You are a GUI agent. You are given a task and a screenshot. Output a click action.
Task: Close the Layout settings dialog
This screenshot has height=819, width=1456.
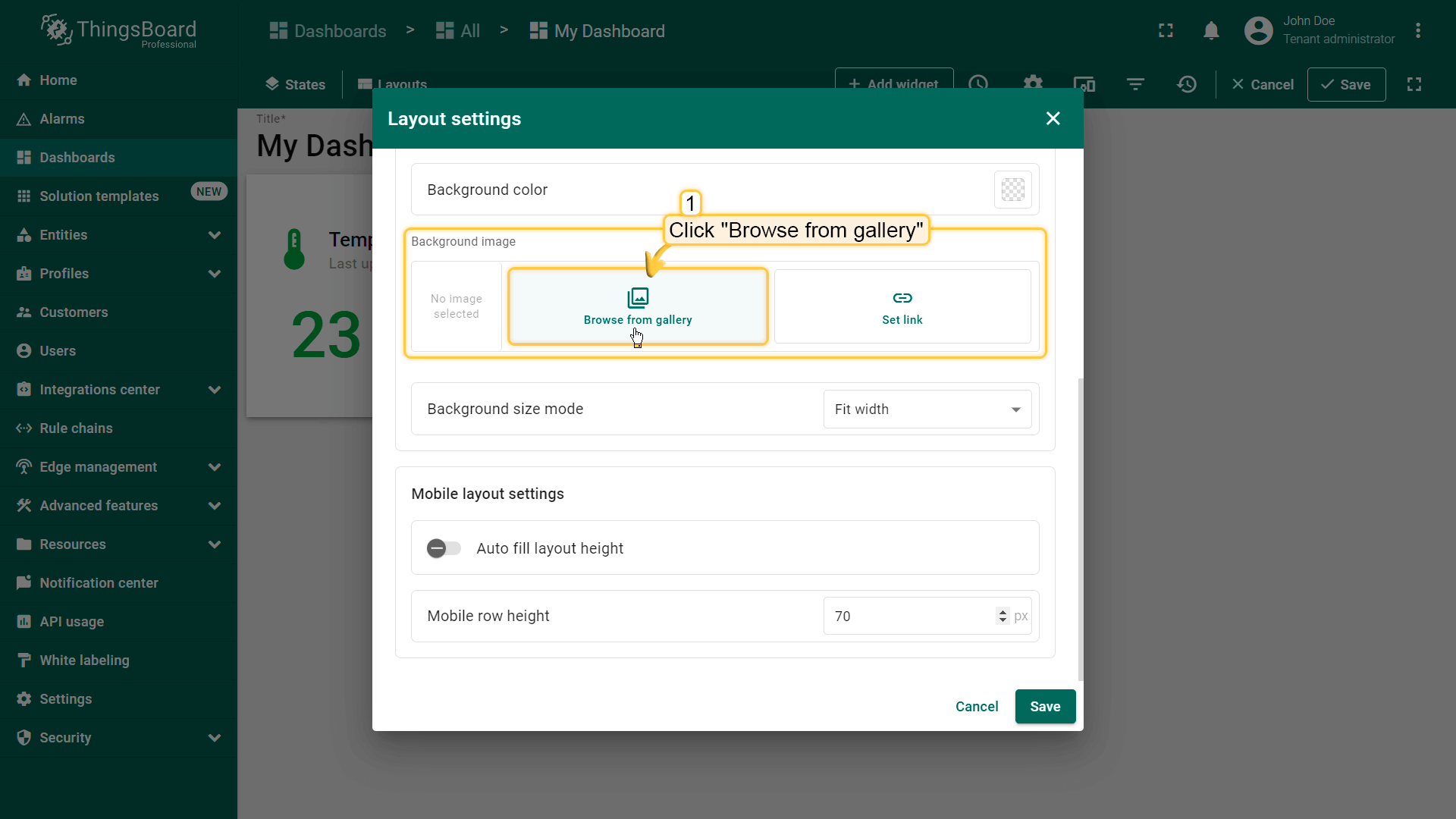tap(1053, 118)
